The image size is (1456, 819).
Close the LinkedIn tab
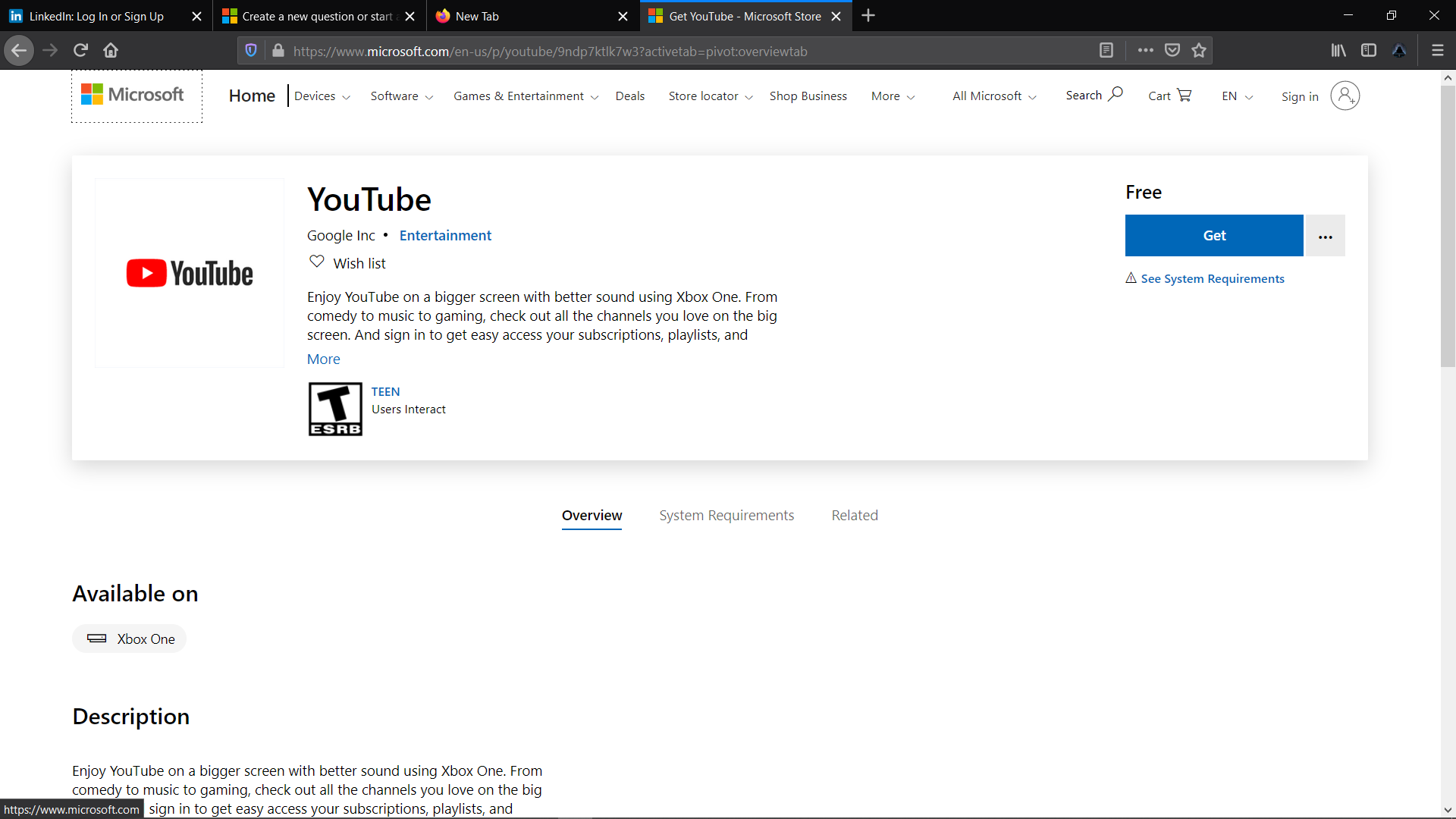pos(196,16)
